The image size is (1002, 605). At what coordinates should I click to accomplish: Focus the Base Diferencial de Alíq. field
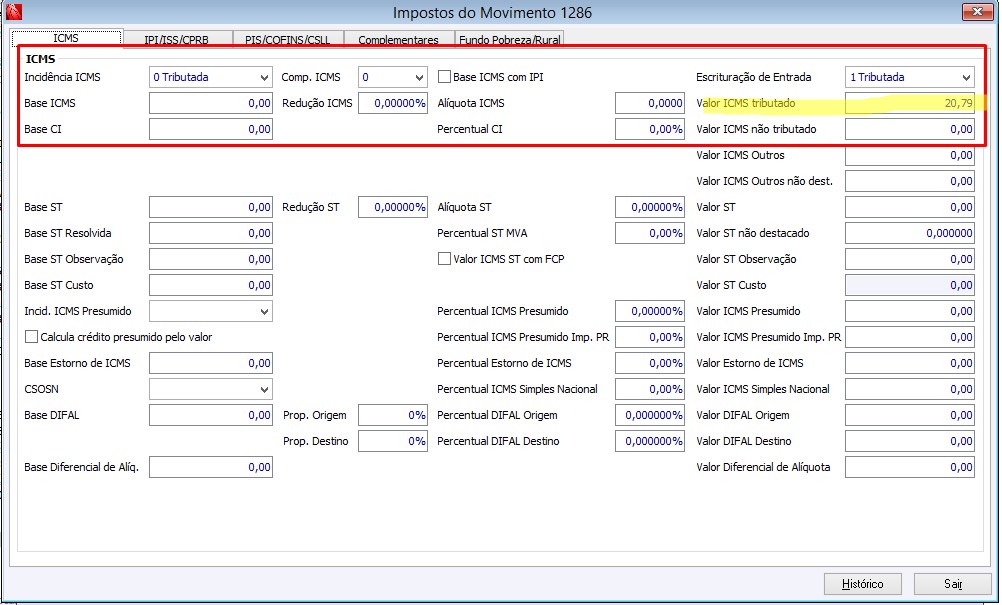211,467
